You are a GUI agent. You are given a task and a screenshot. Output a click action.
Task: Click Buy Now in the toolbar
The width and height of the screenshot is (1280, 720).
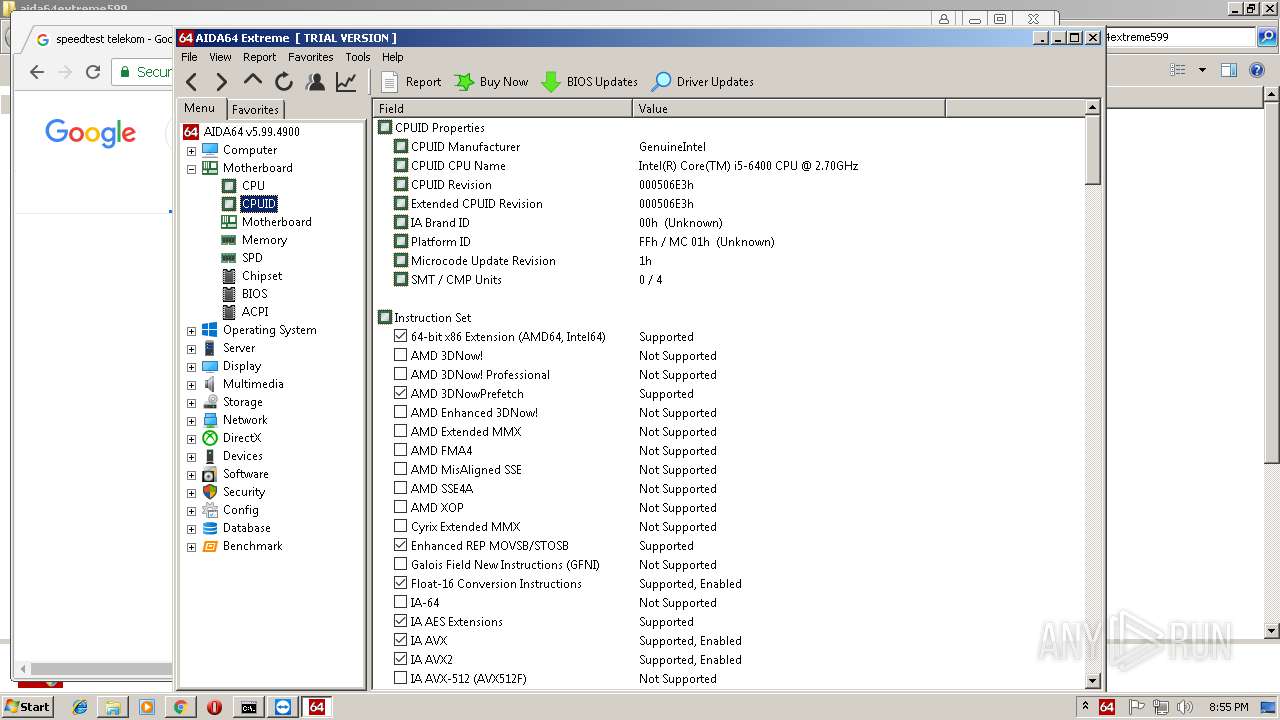coord(491,82)
